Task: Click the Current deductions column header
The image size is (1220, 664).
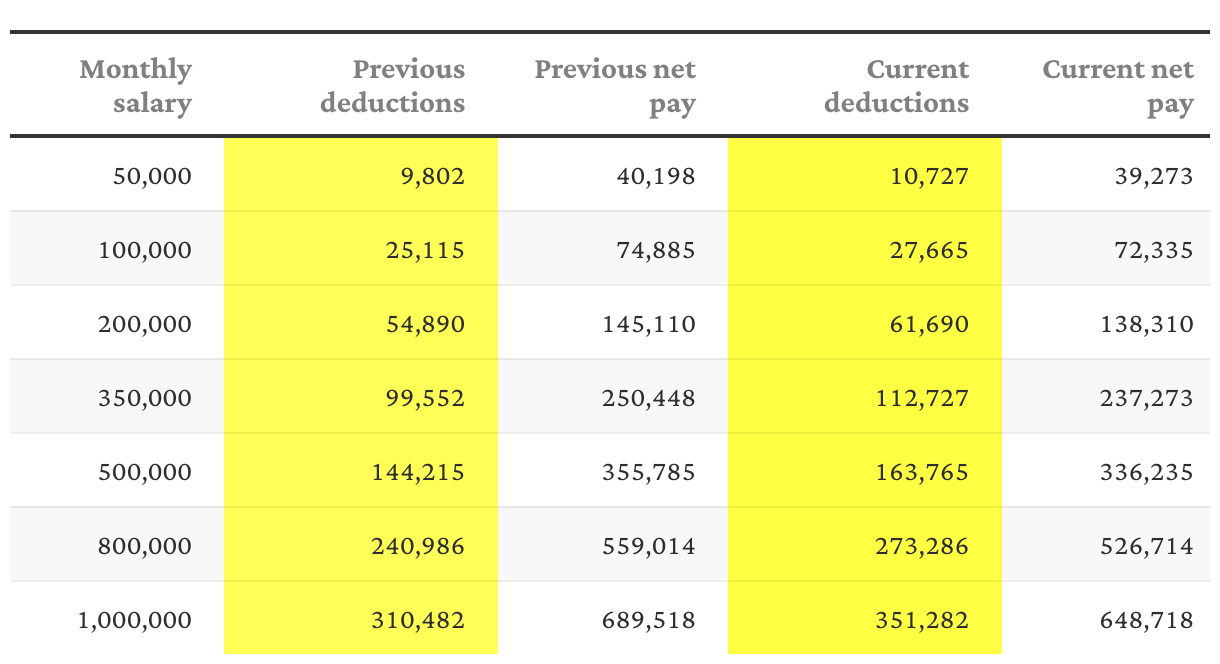Action: 897,86
